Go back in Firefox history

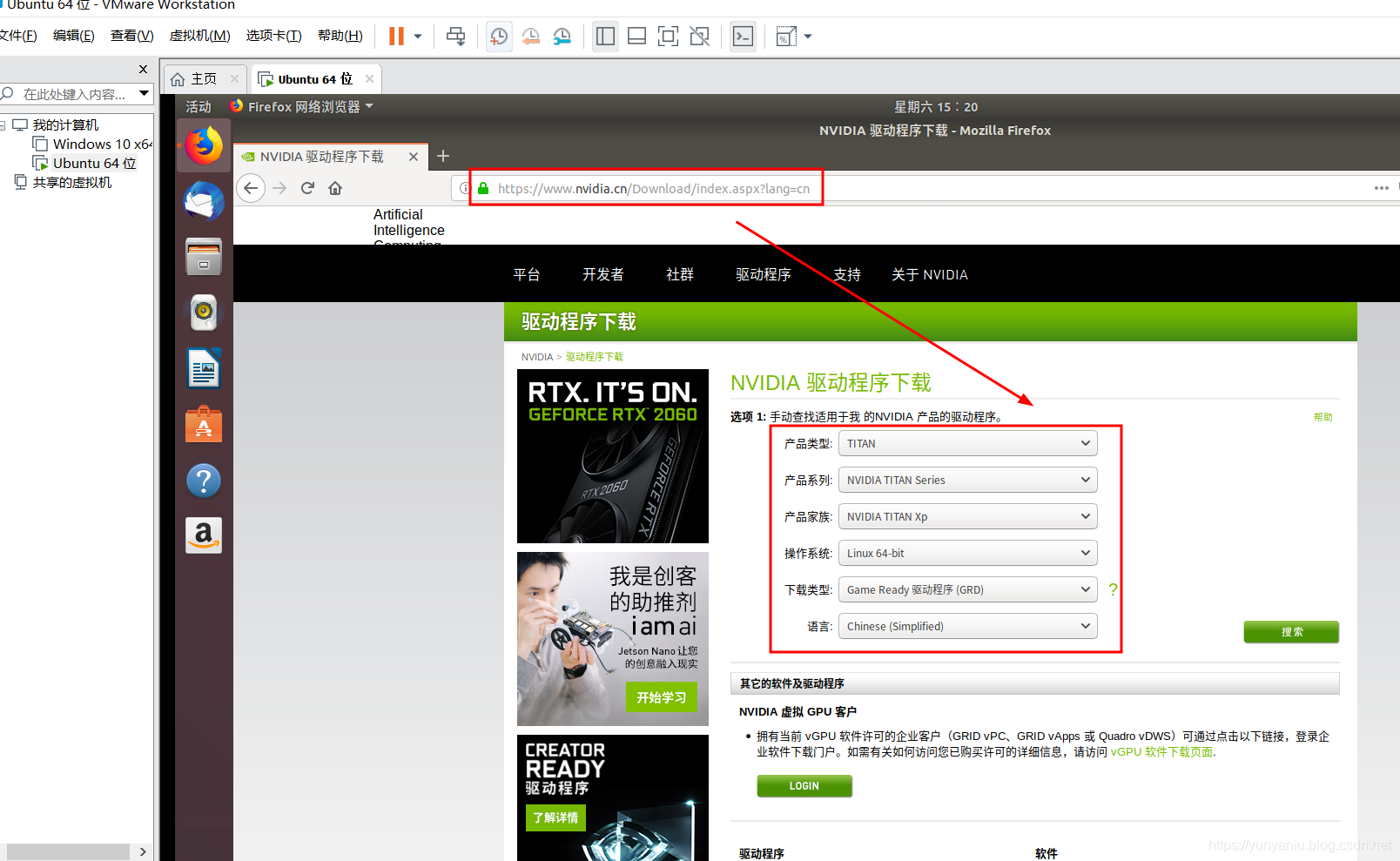click(251, 188)
